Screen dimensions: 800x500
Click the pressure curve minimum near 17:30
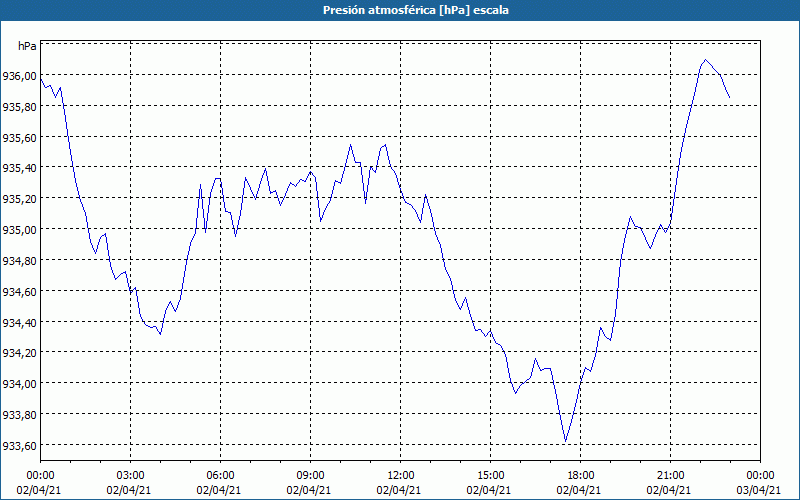pyautogui.click(x=565, y=441)
